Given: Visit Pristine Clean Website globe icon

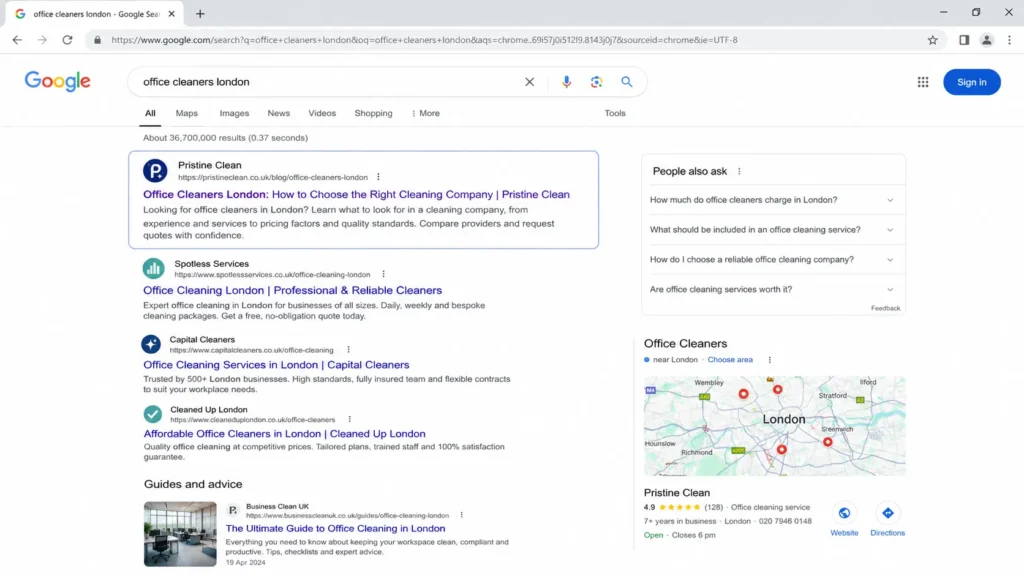Looking at the screenshot, I should (x=844, y=513).
